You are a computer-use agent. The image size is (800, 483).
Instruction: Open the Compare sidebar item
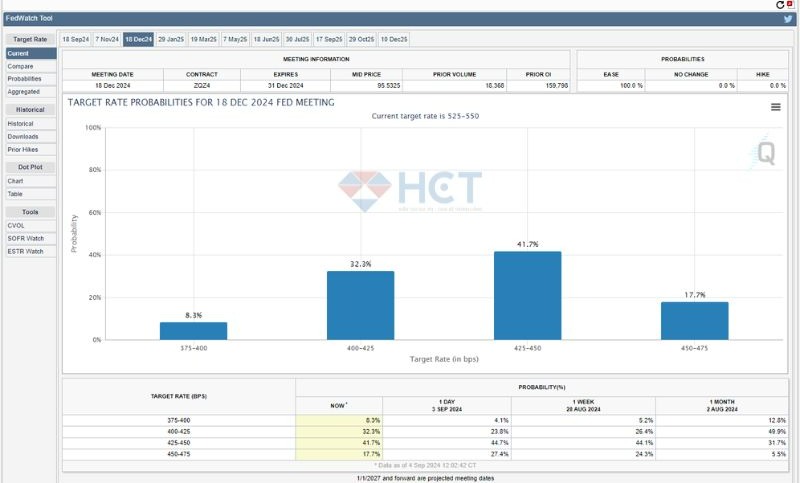click(x=31, y=66)
